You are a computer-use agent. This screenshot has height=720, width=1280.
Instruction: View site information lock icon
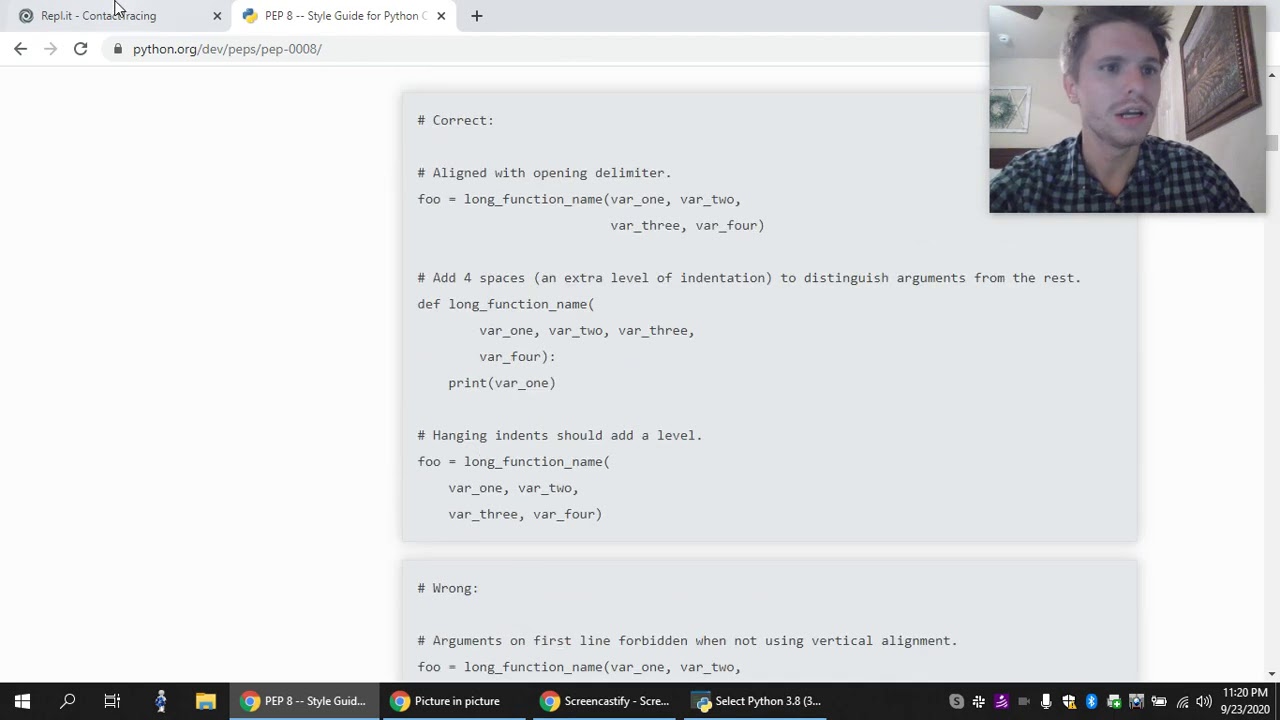[118, 49]
